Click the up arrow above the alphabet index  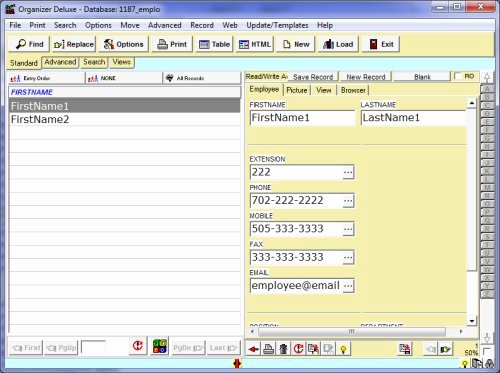487,78
